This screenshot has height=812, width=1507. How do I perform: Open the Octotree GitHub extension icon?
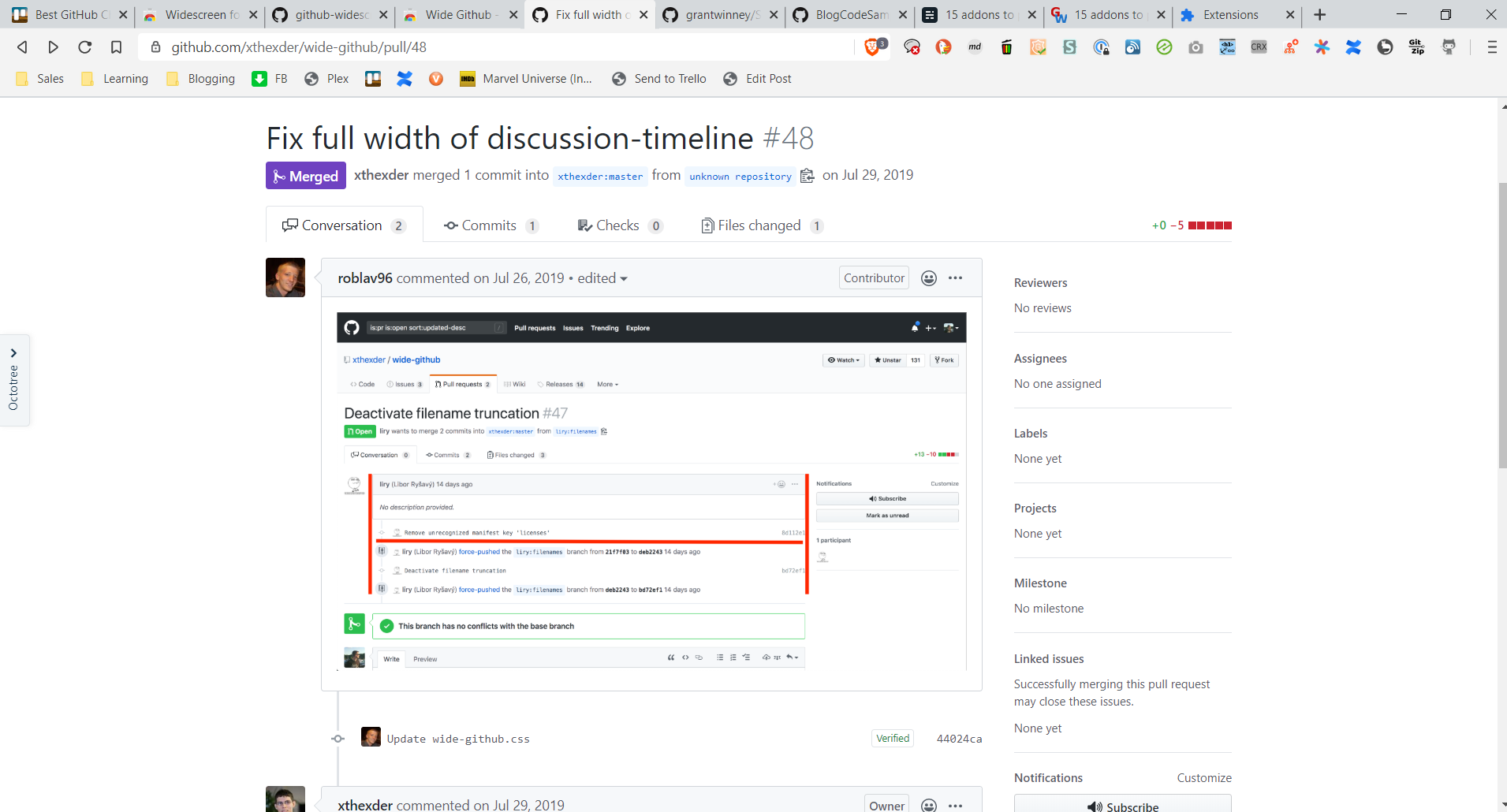pyautogui.click(x=1448, y=47)
